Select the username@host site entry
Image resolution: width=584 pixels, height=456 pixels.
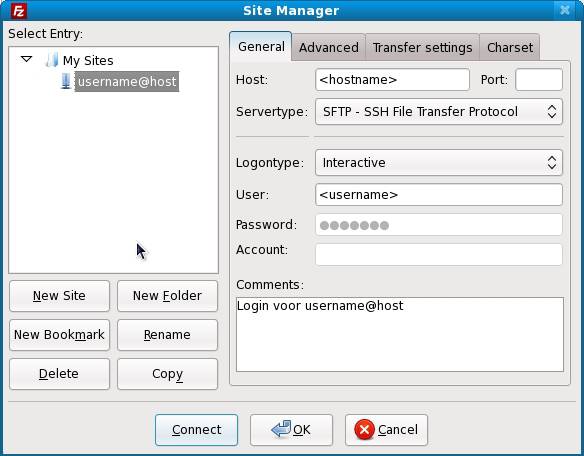(127, 81)
